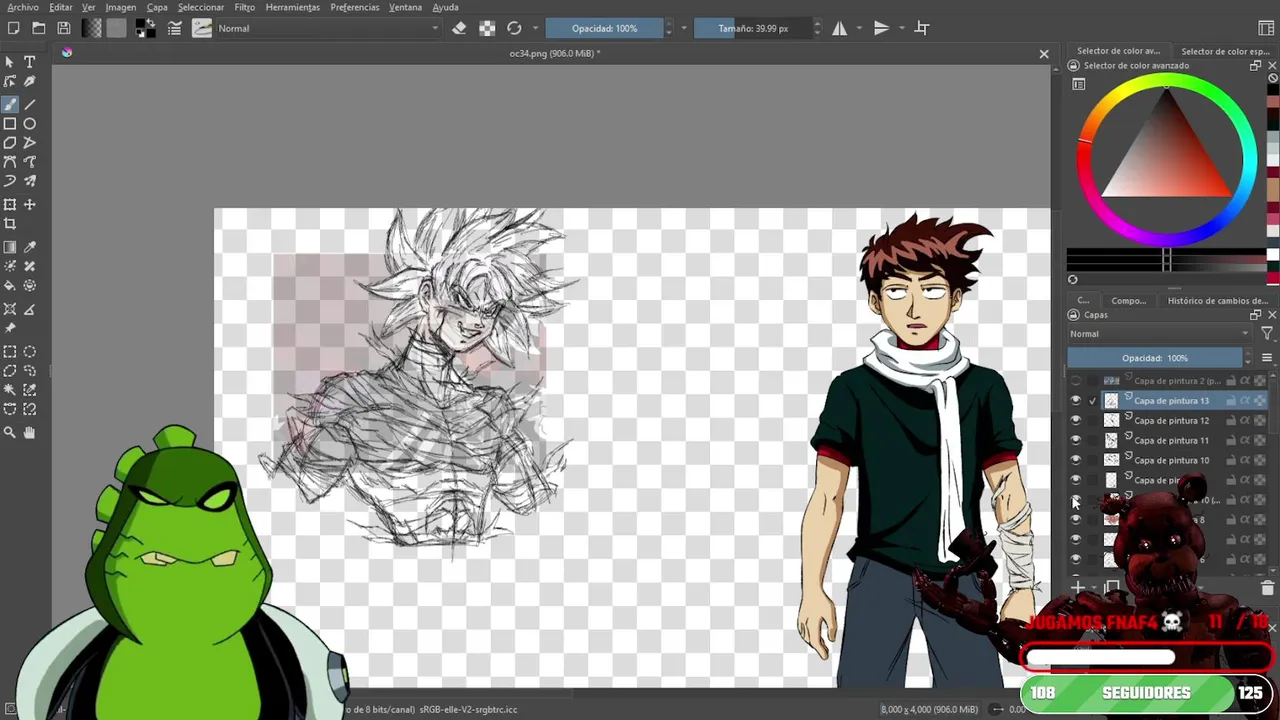Select the Measure tool
Viewport: 1280px width, 720px height.
(x=30, y=309)
